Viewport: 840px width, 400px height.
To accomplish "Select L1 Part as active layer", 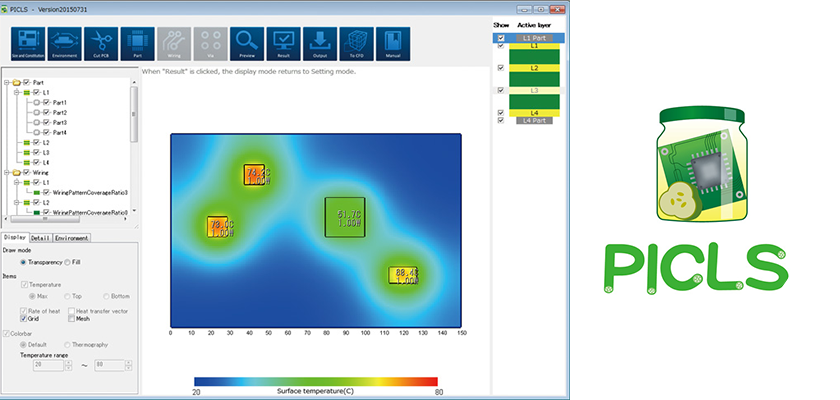I will [534, 38].
